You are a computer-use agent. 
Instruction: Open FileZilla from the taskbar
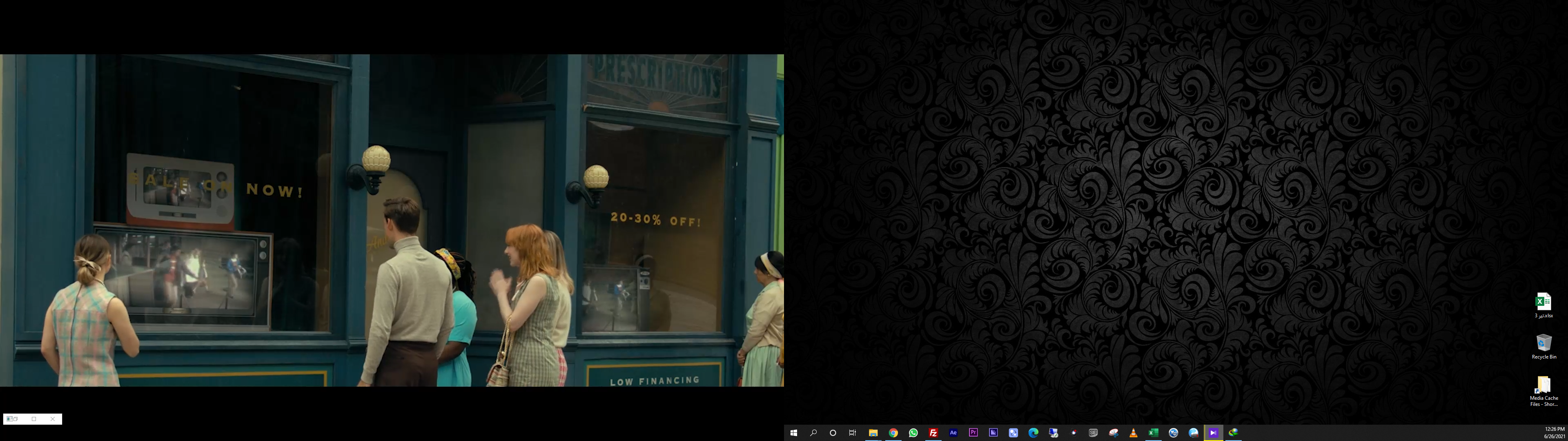(933, 432)
